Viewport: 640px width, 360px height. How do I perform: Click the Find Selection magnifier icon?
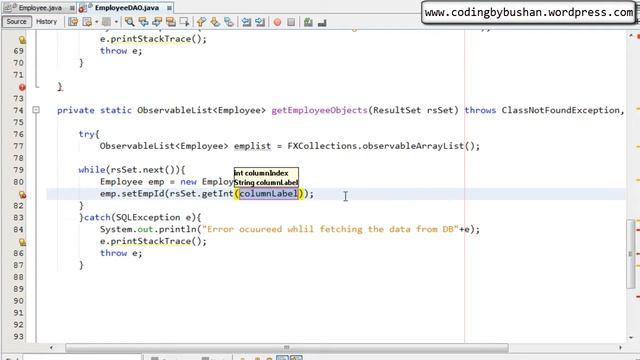pyautogui.click(x=129, y=22)
